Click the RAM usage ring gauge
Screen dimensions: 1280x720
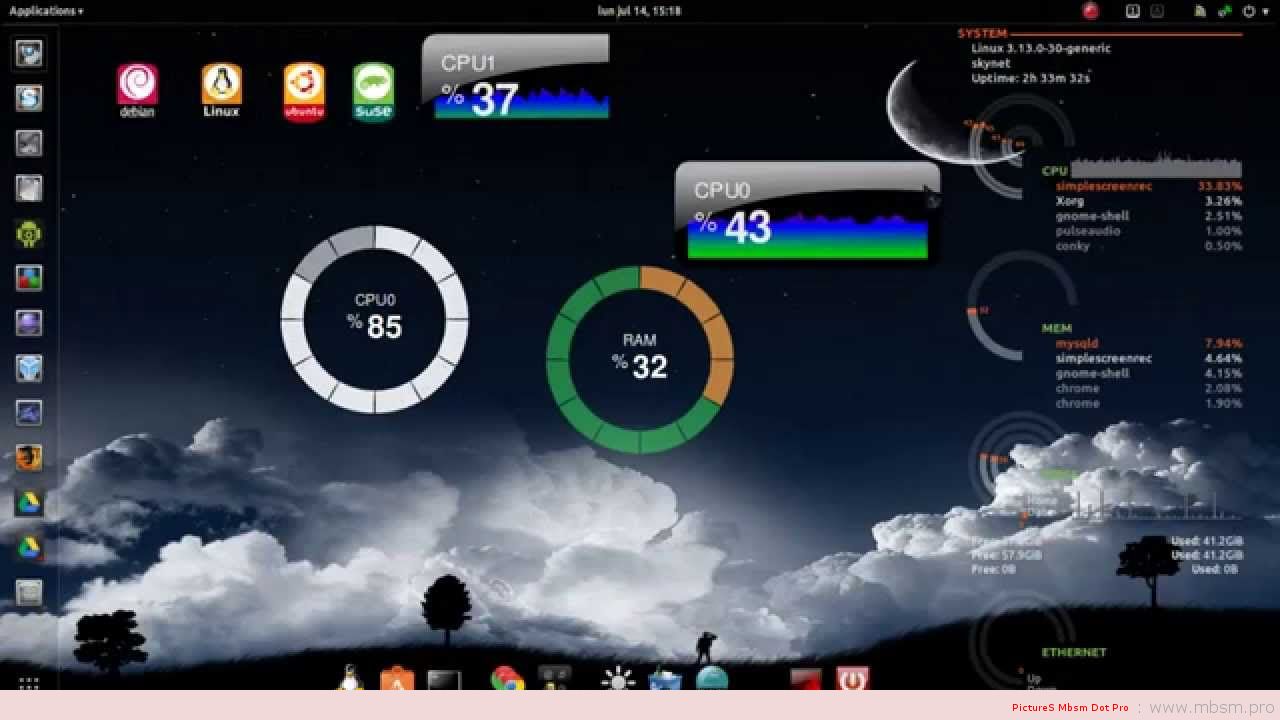click(x=640, y=358)
